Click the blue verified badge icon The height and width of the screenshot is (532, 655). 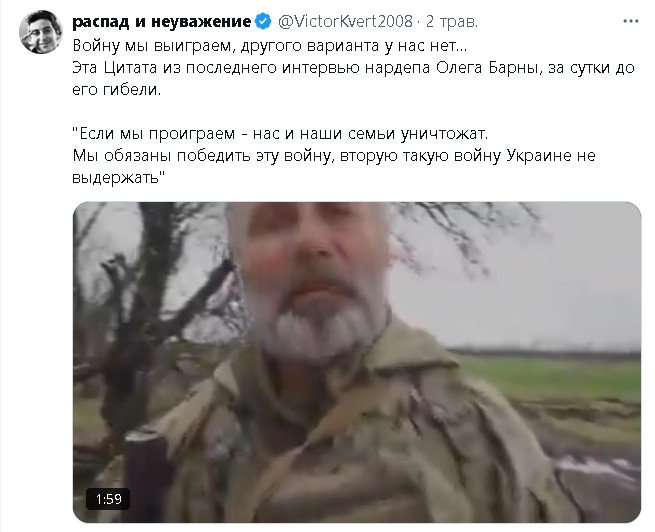(x=263, y=21)
